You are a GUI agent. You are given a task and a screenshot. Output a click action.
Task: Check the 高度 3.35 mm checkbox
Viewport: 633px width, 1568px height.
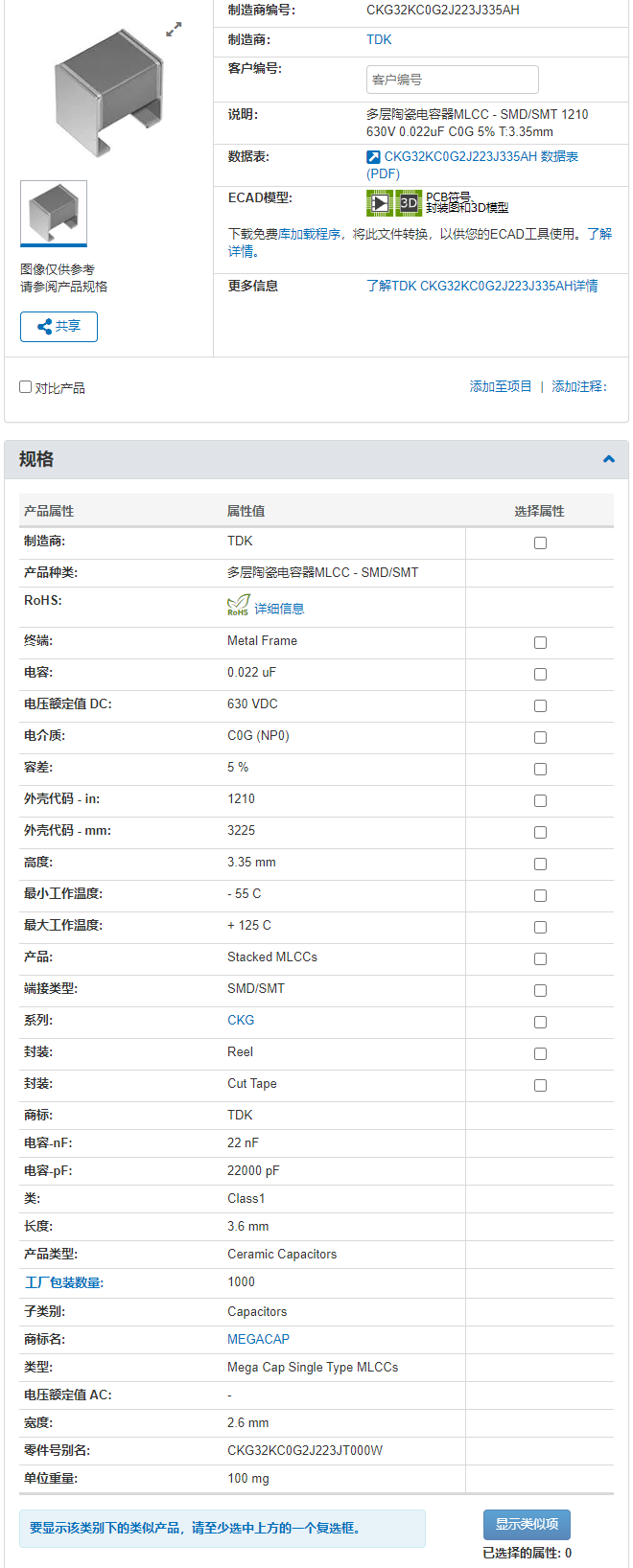point(540,864)
